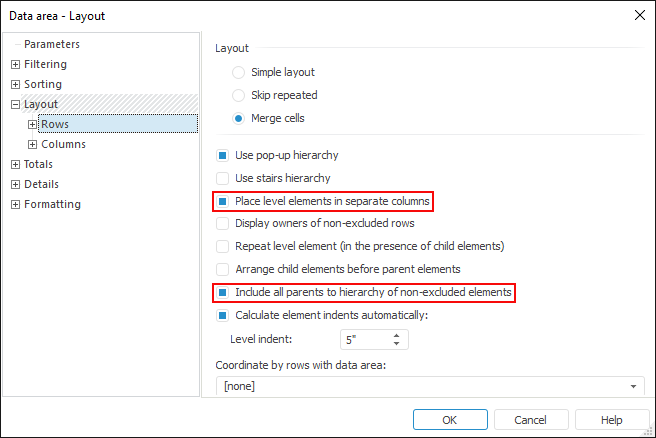Select the Simple layout radio button
Screen dimensions: 656x438
coord(238,73)
